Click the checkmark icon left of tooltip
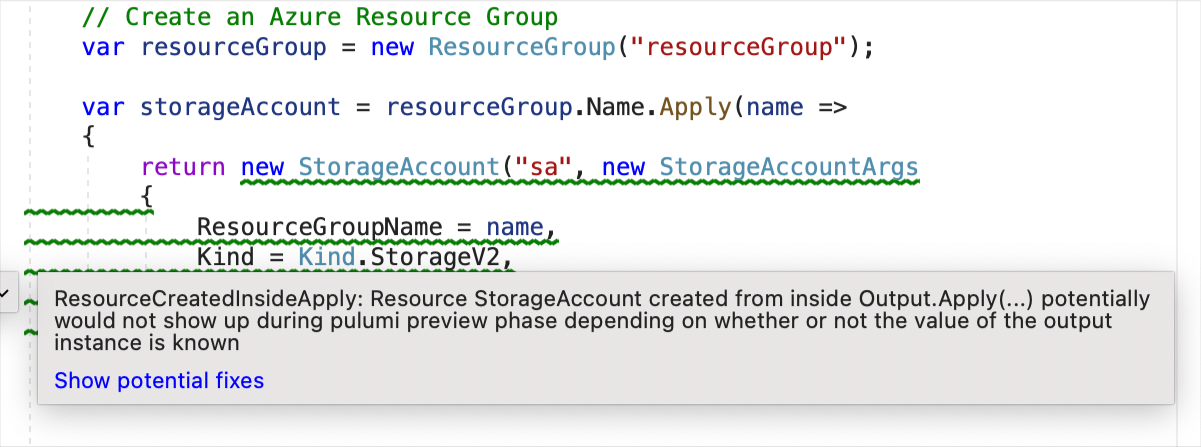 4,293
